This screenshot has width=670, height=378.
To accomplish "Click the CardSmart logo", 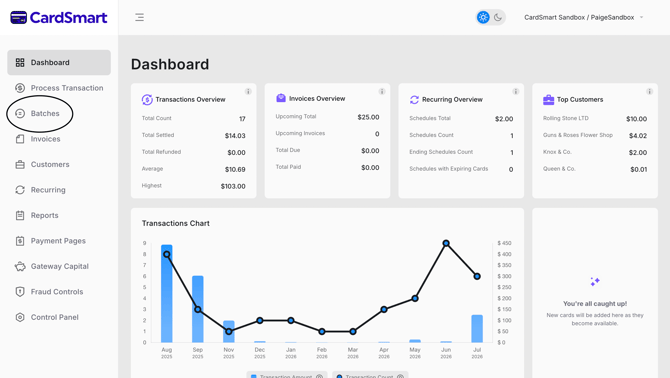I will [59, 18].
